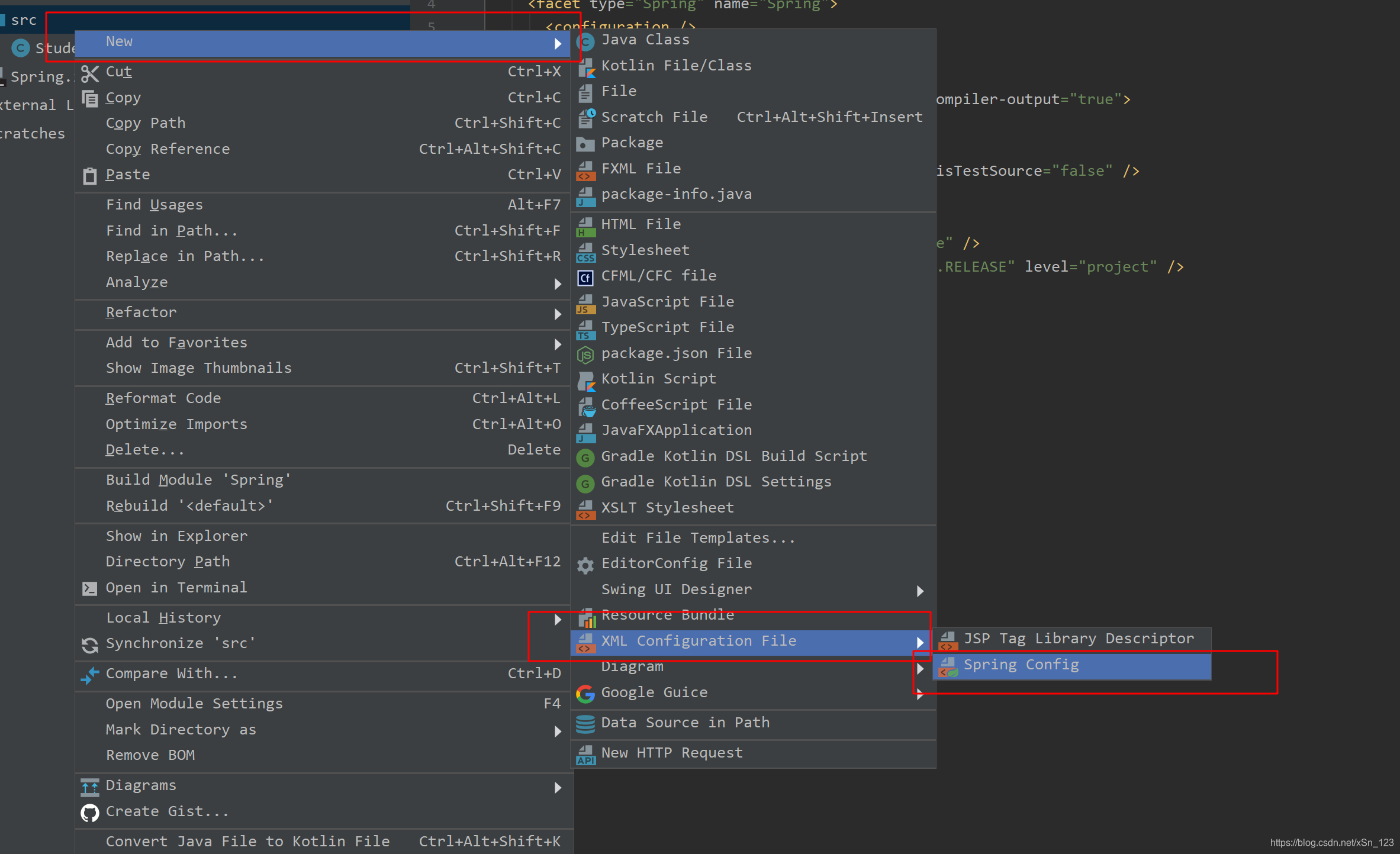Click the File icon in New submenu
Image resolution: width=1400 pixels, height=854 pixels.
(x=585, y=92)
